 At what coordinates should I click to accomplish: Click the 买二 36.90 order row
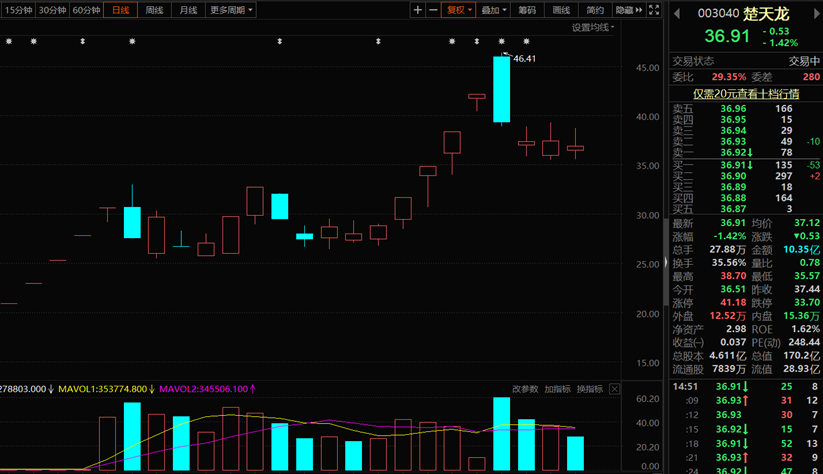[746, 176]
